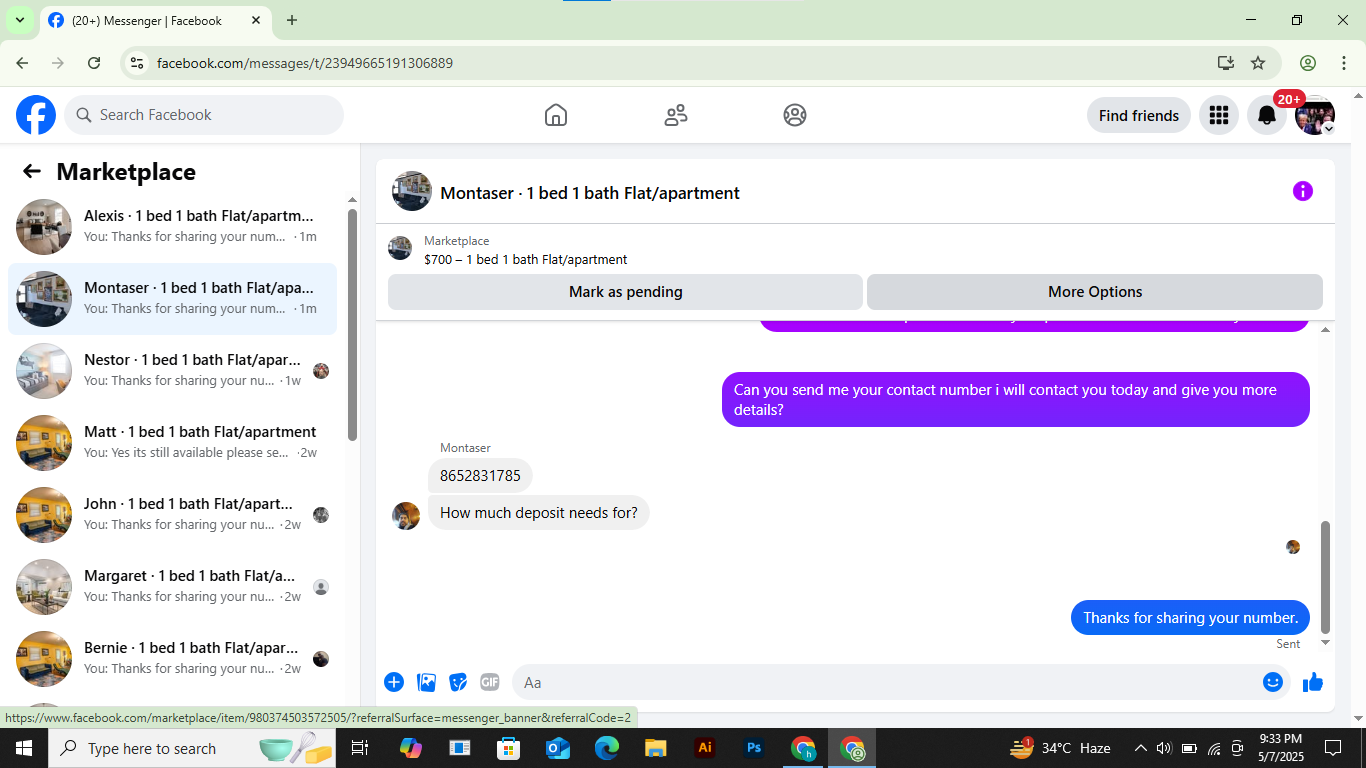
Task: Show hidden tray icons chevron
Action: tap(1140, 748)
